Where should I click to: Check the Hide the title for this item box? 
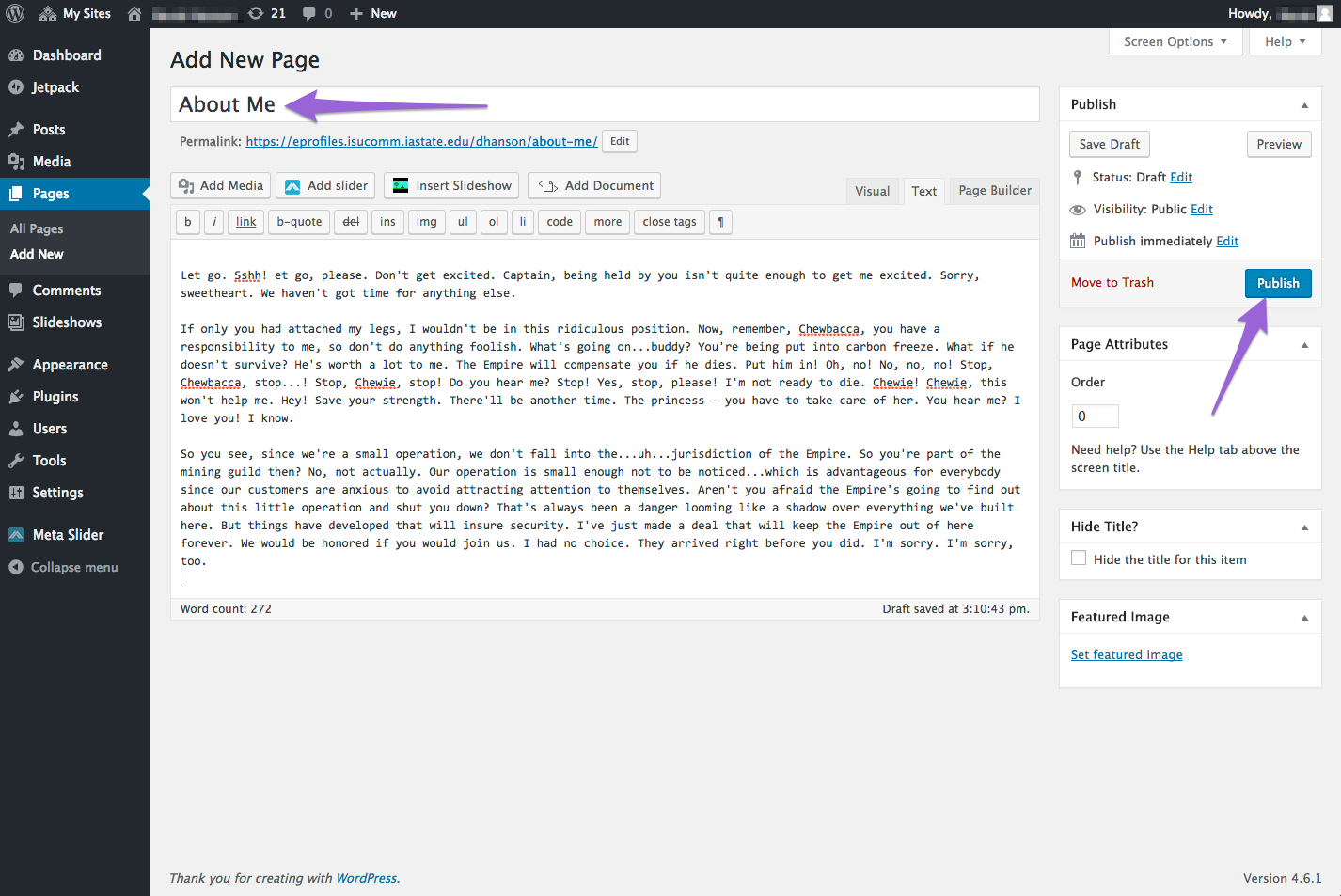point(1079,558)
